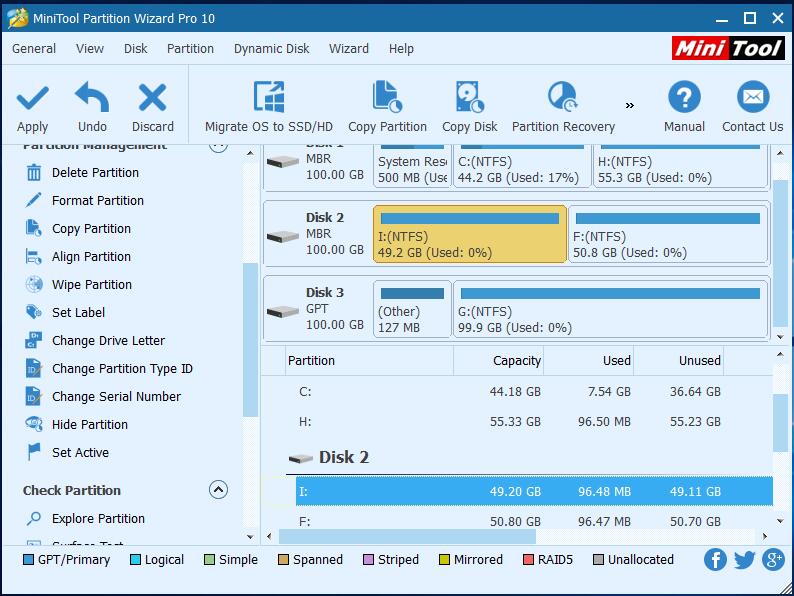The height and width of the screenshot is (596, 794).
Task: Open the View menu
Action: coord(90,49)
